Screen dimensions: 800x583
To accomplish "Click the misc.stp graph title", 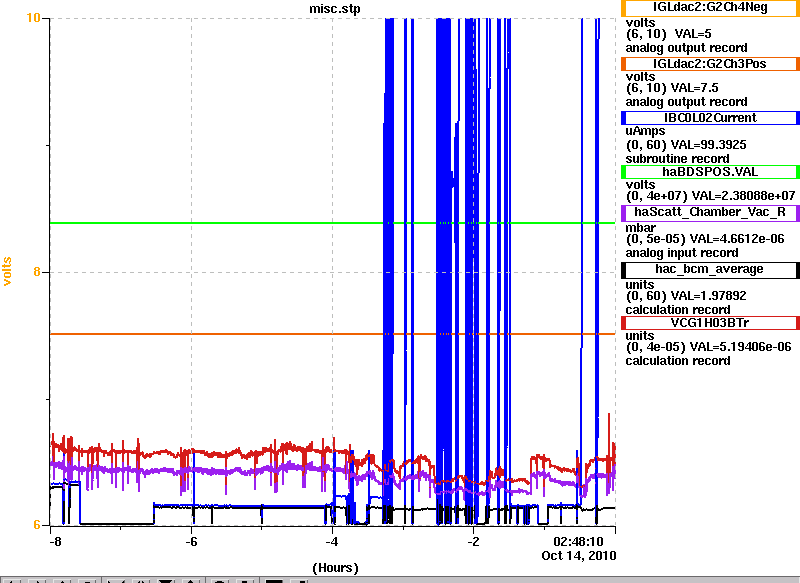I will pyautogui.click(x=334, y=9).
